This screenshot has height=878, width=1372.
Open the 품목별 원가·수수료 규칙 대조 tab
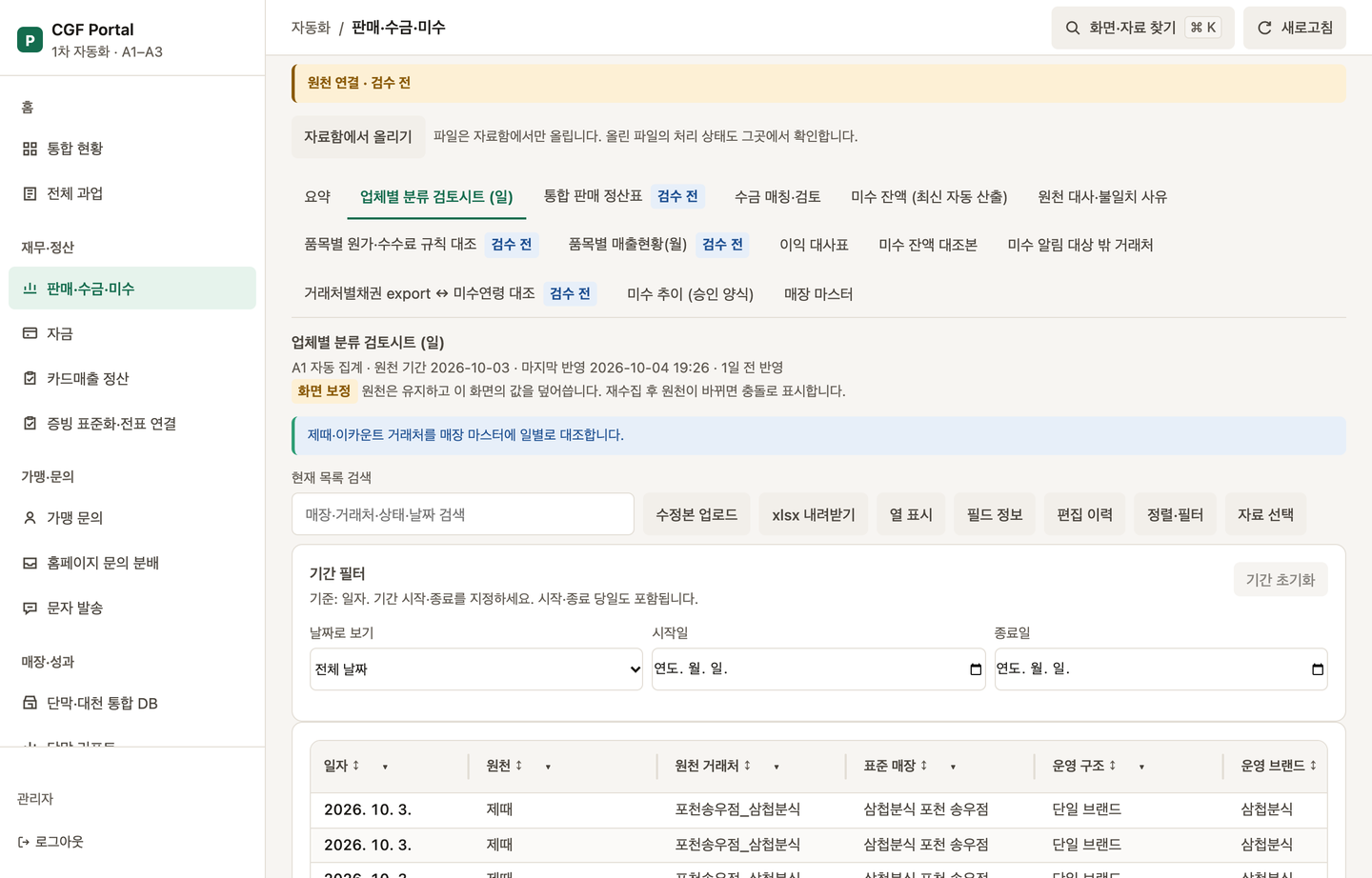[421, 245]
